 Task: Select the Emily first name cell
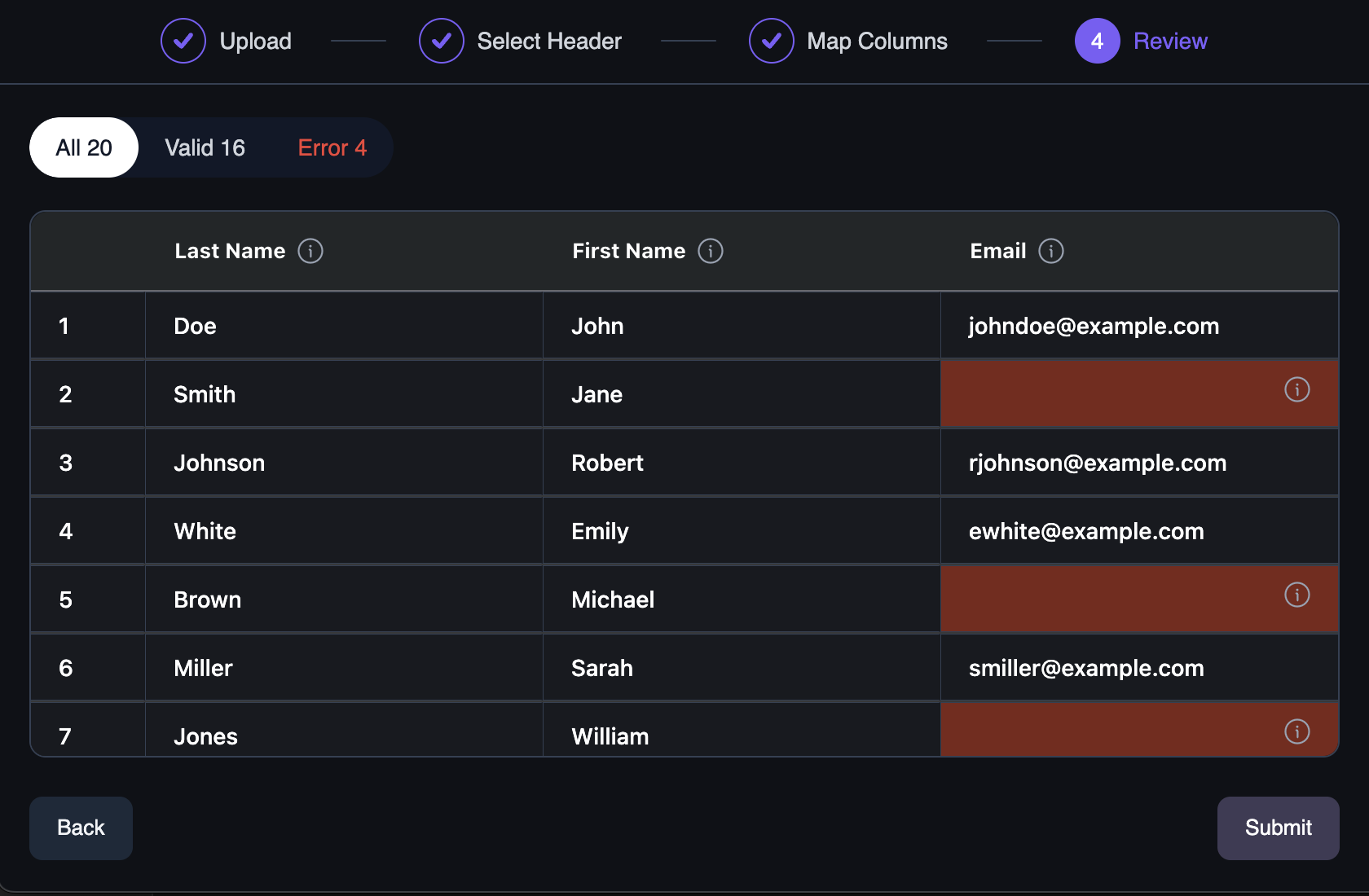(x=742, y=531)
